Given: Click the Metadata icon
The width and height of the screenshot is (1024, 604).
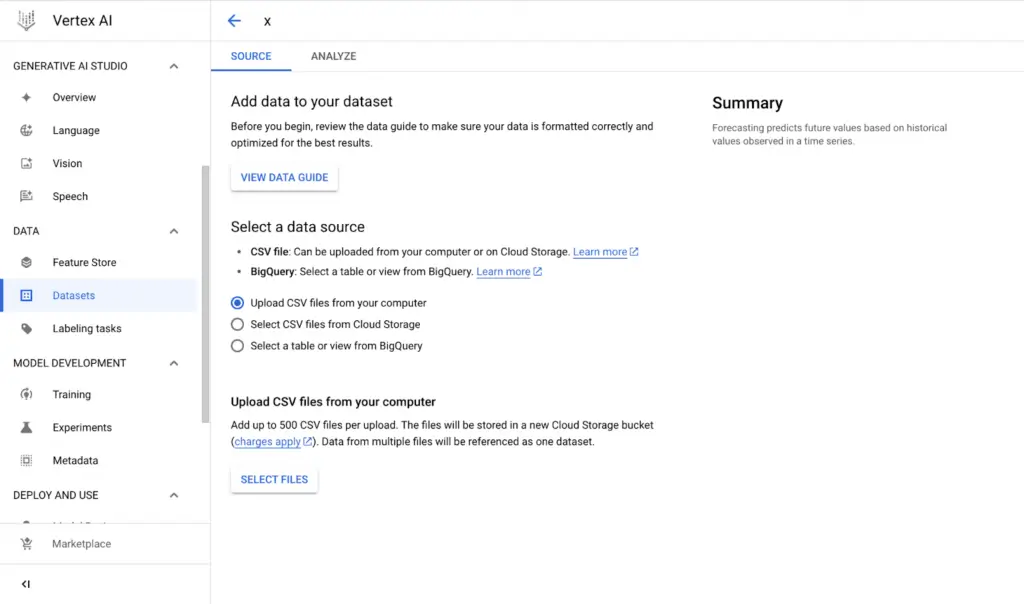Looking at the screenshot, I should coord(26,460).
